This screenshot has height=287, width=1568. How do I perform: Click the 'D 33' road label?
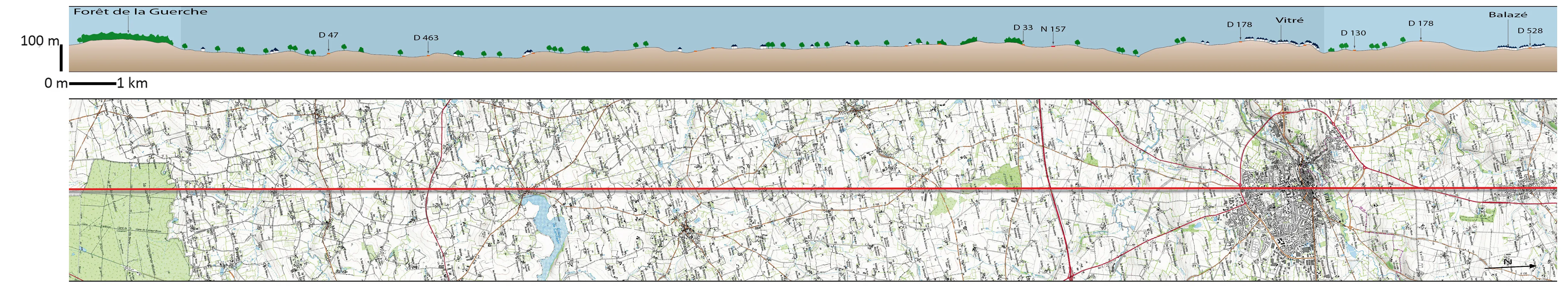coord(1023,28)
